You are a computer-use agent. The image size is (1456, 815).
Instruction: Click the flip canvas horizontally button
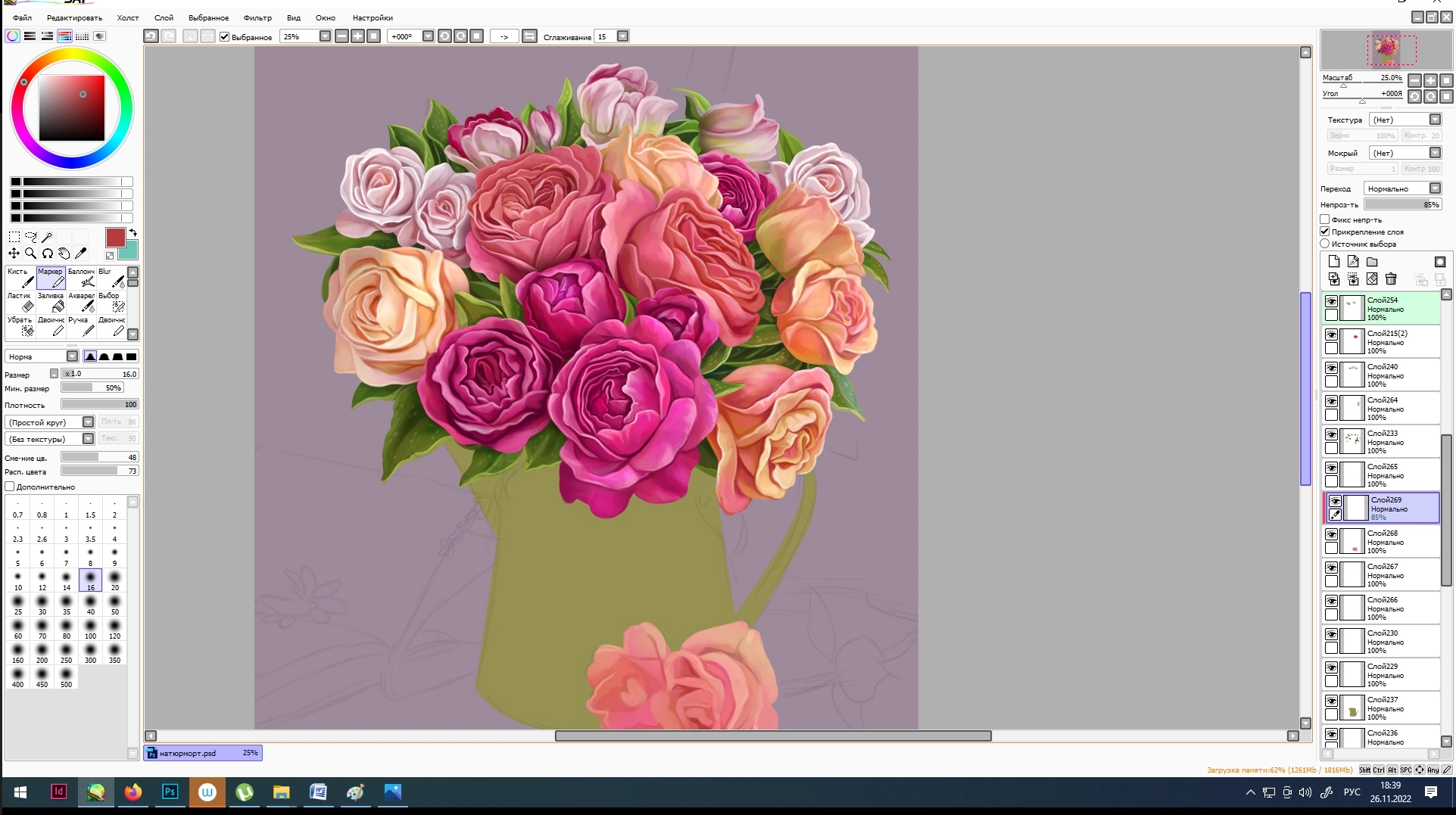pos(529,36)
